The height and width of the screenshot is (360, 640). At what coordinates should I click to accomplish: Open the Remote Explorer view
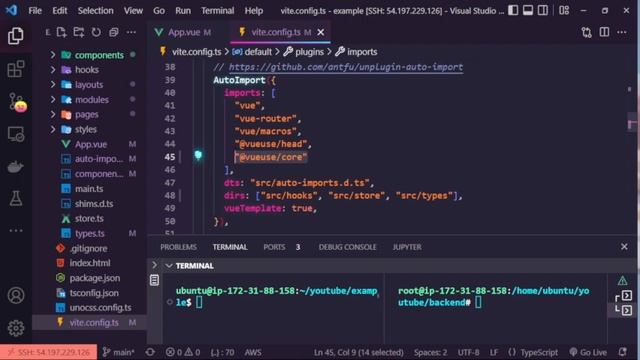[x=16, y=134]
